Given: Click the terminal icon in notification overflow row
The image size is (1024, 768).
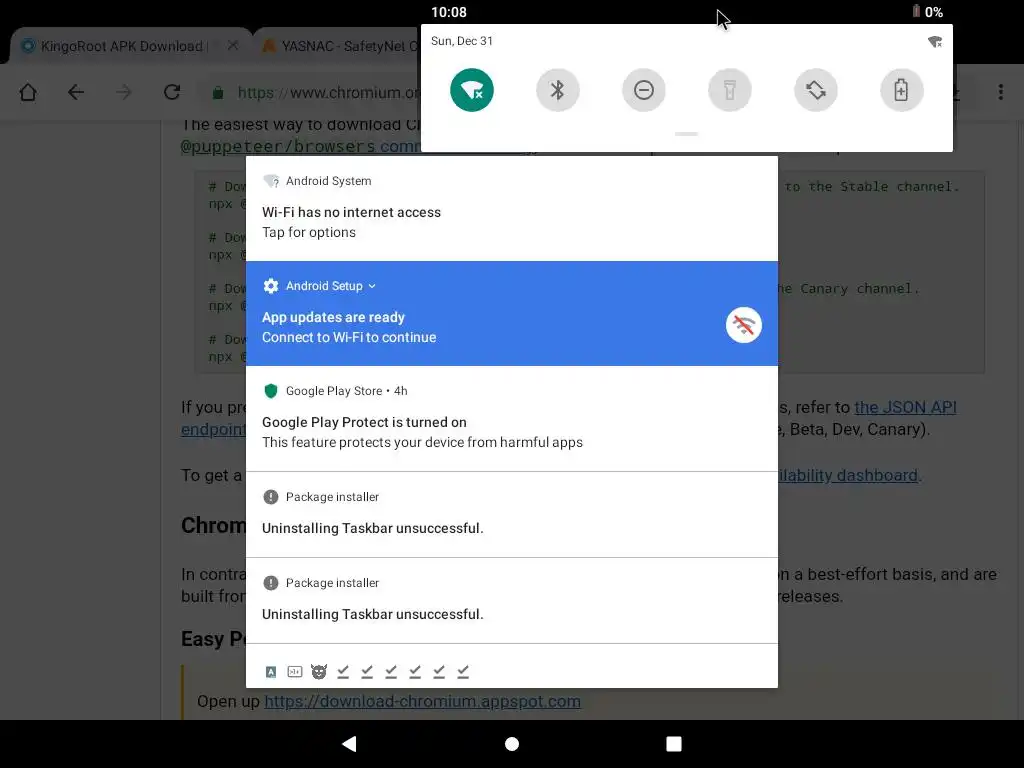Looking at the screenshot, I should 295,671.
